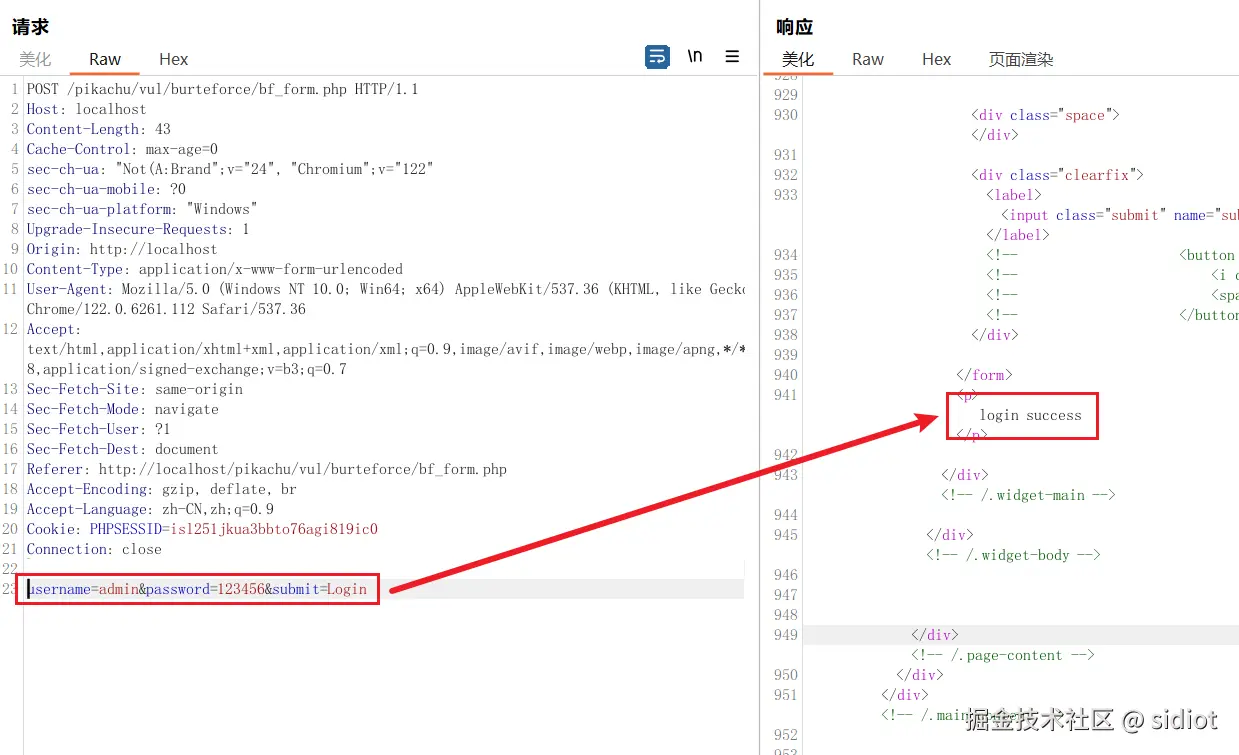The height and width of the screenshot is (755, 1239).
Task: Open the response 页面渲染 tab
Action: [1021, 59]
